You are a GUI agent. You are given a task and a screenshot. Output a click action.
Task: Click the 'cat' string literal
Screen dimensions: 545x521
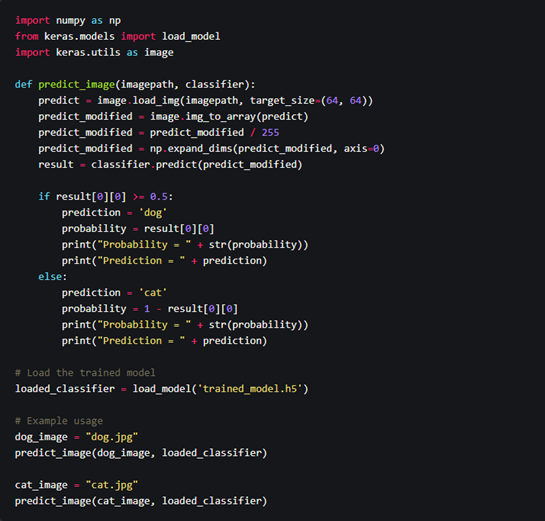(153, 293)
